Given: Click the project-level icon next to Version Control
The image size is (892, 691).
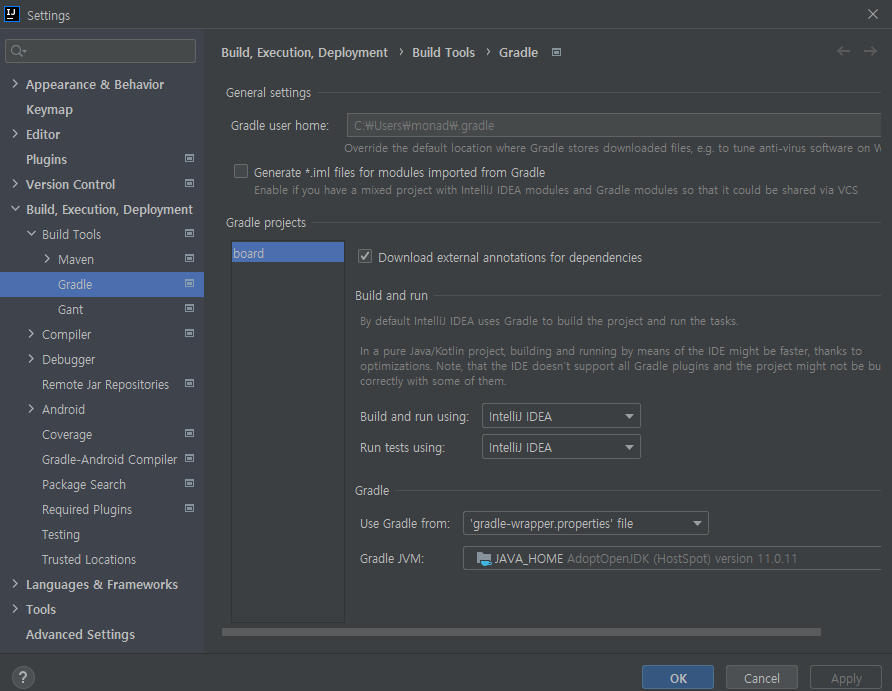Looking at the screenshot, I should point(189,183).
